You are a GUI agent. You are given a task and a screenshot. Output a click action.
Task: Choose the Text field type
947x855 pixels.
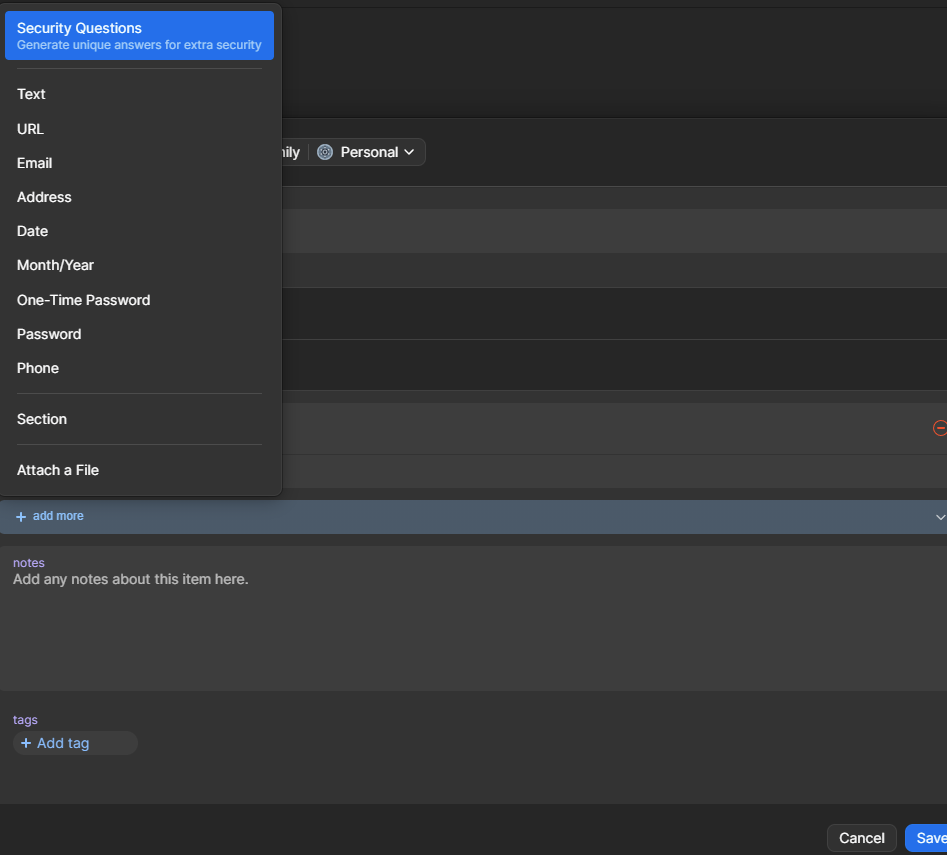[x=32, y=94]
